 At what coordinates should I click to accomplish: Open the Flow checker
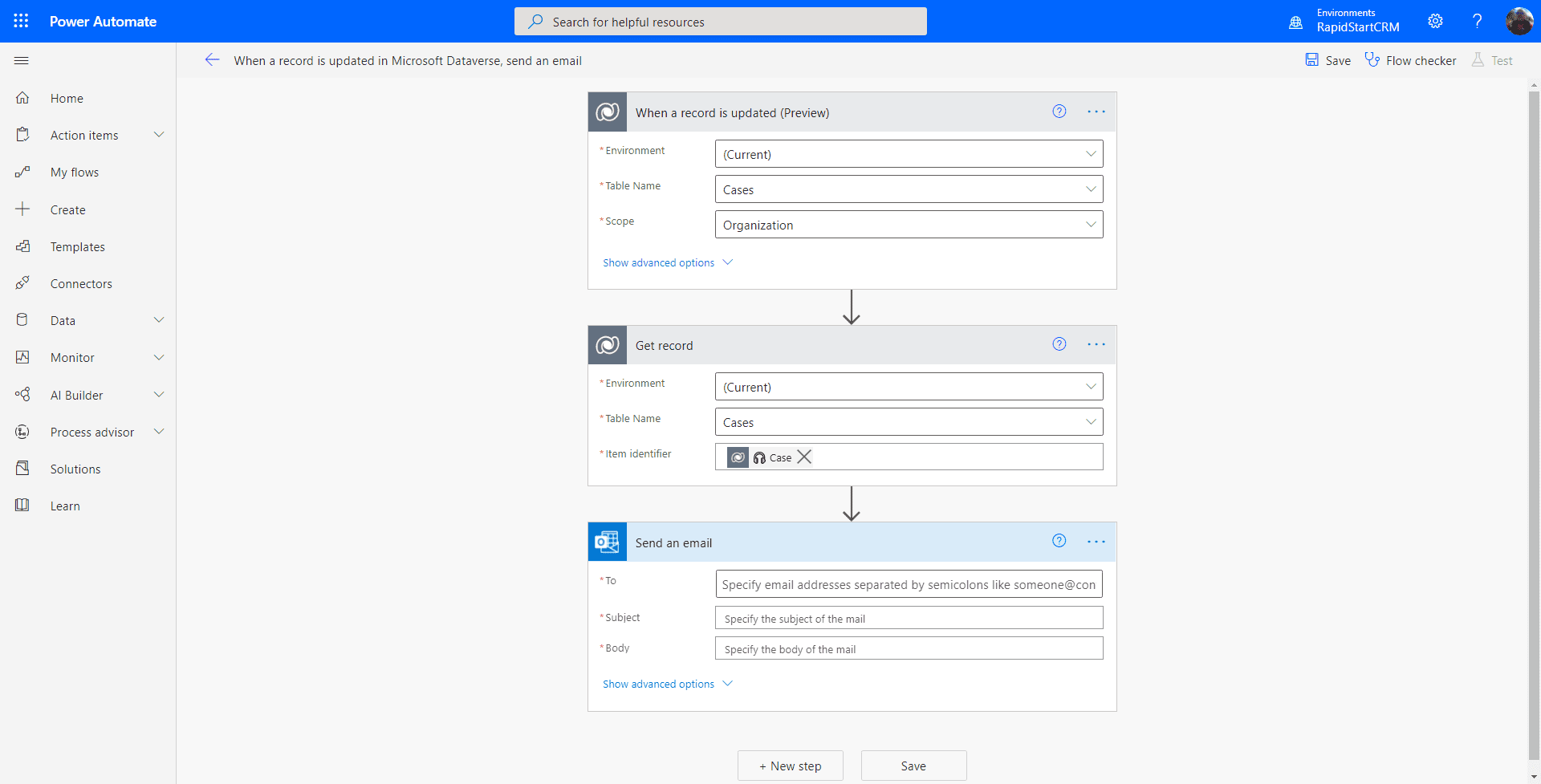pyautogui.click(x=1410, y=60)
